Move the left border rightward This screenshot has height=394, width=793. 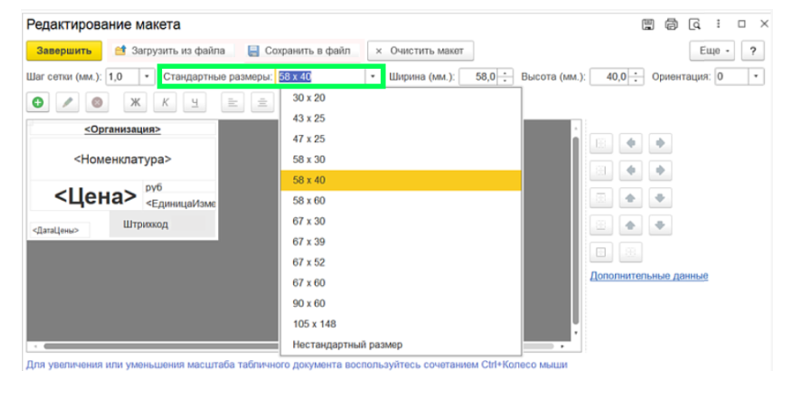tap(660, 144)
